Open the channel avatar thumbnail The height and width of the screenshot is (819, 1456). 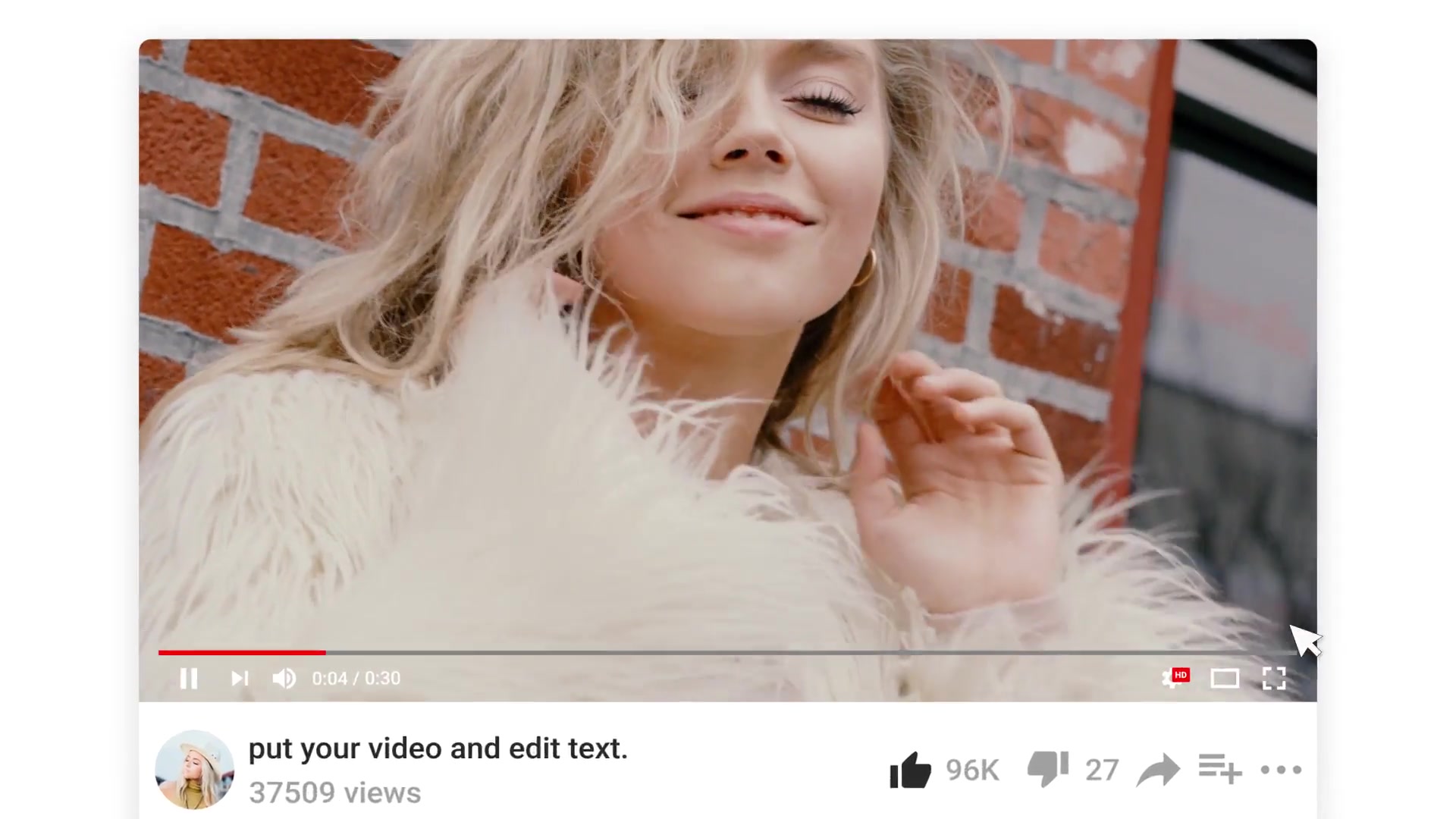click(194, 770)
